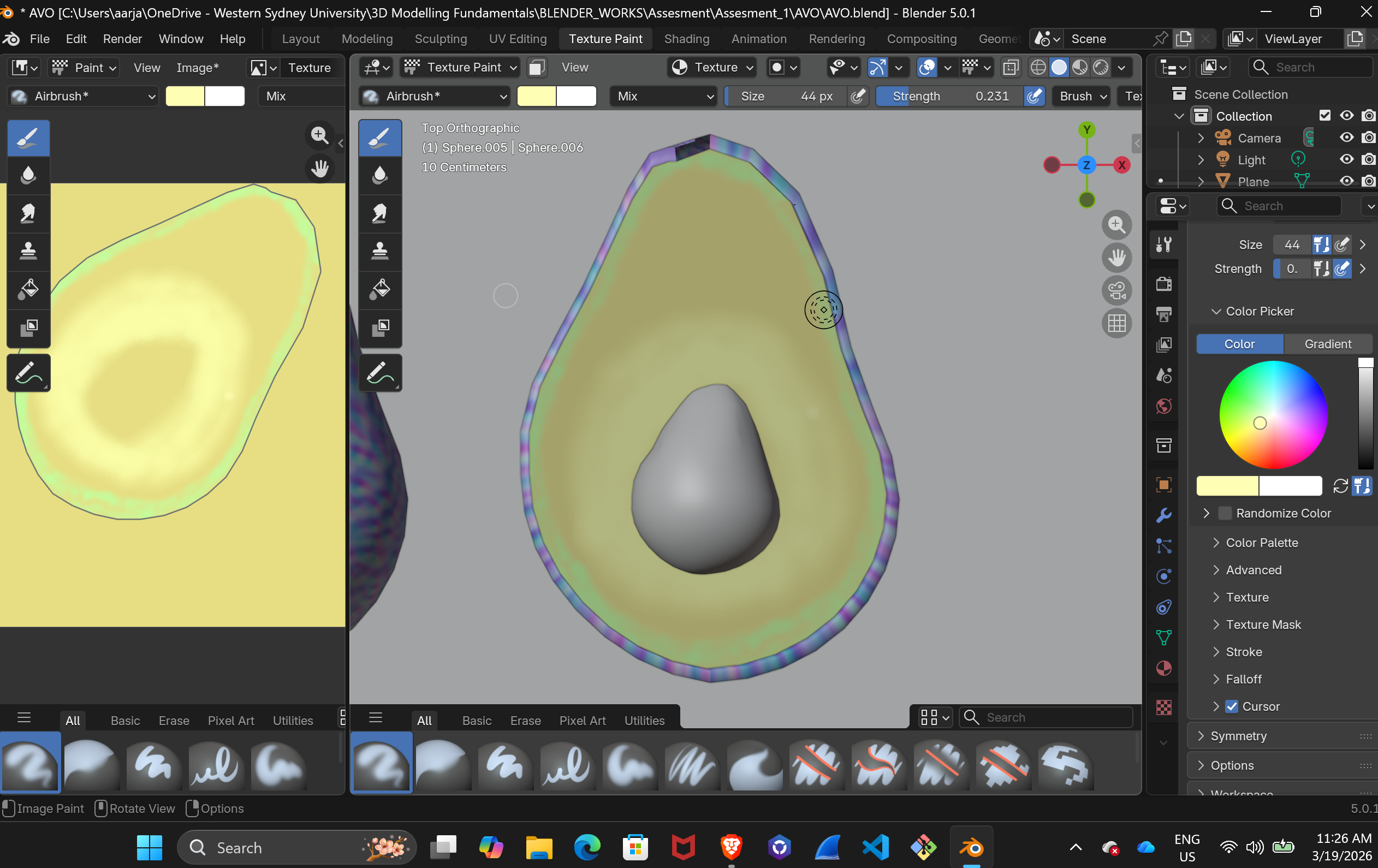Click the primary yellow color swatch in header

[536, 96]
